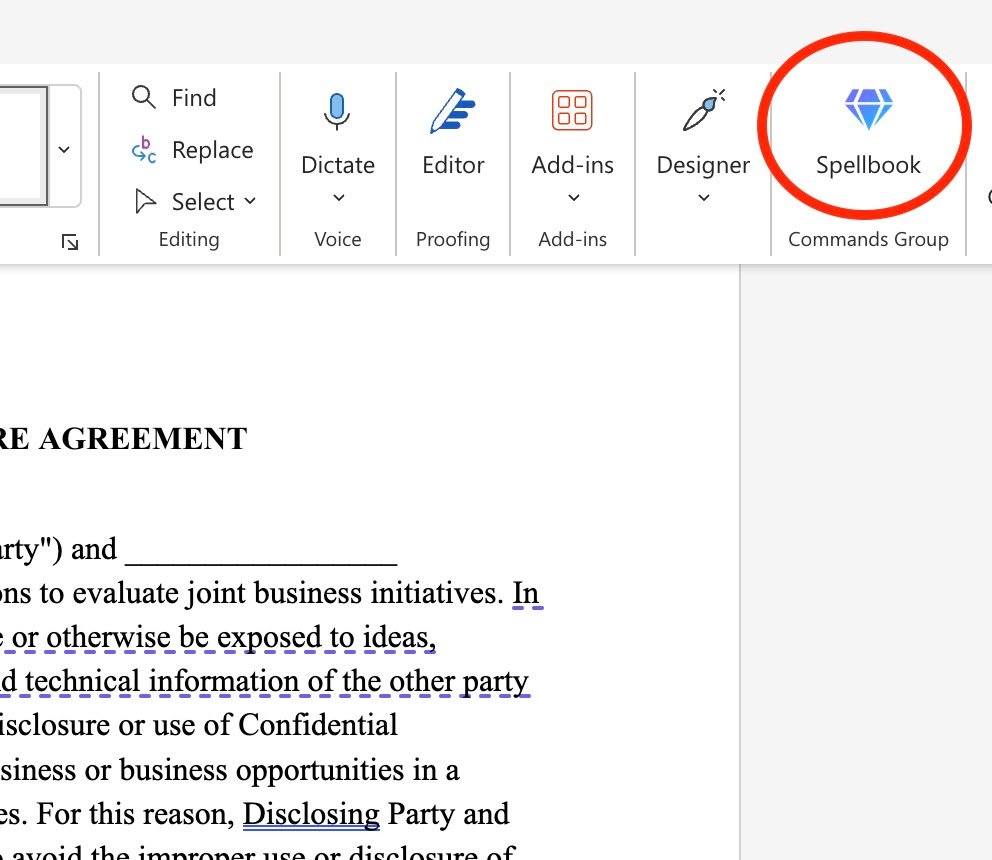The width and height of the screenshot is (992, 860).
Task: Expand the Dictate options chevron
Action: click(338, 198)
